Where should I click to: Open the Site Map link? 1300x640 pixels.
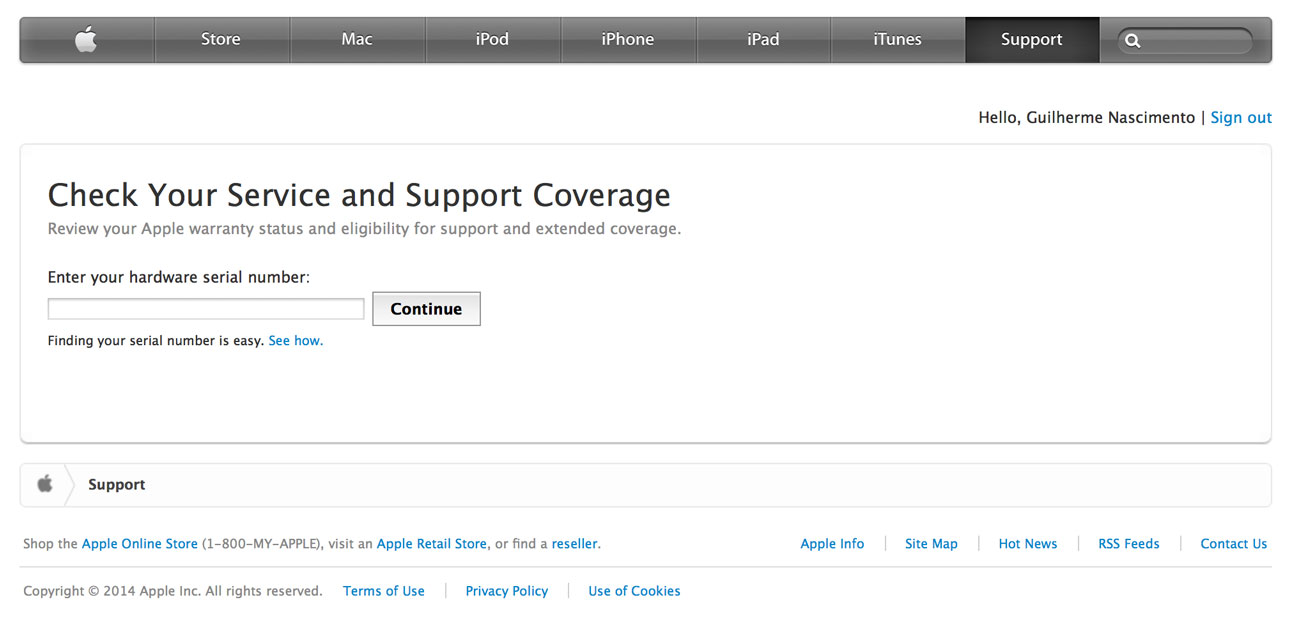(x=931, y=544)
